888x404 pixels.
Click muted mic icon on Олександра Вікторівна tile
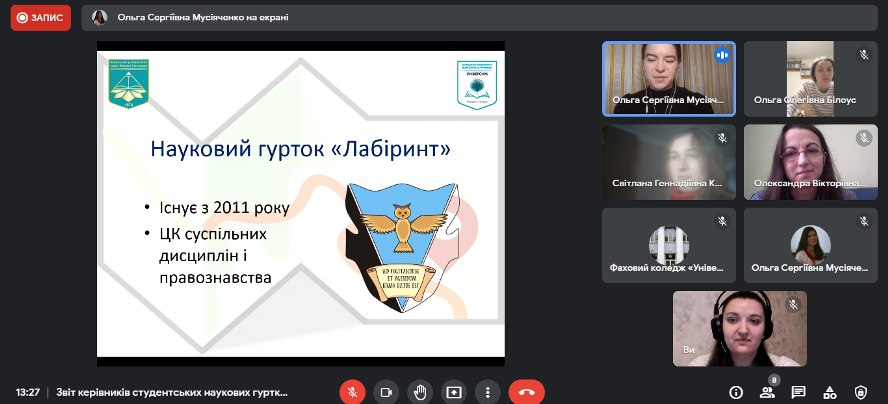tap(864, 138)
